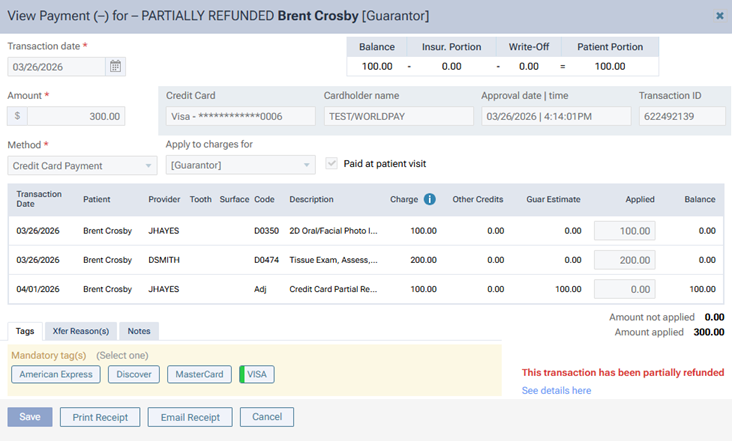Viewport: 732px width, 441px height.
Task: Close the View Payment dialog
Action: [720, 16]
